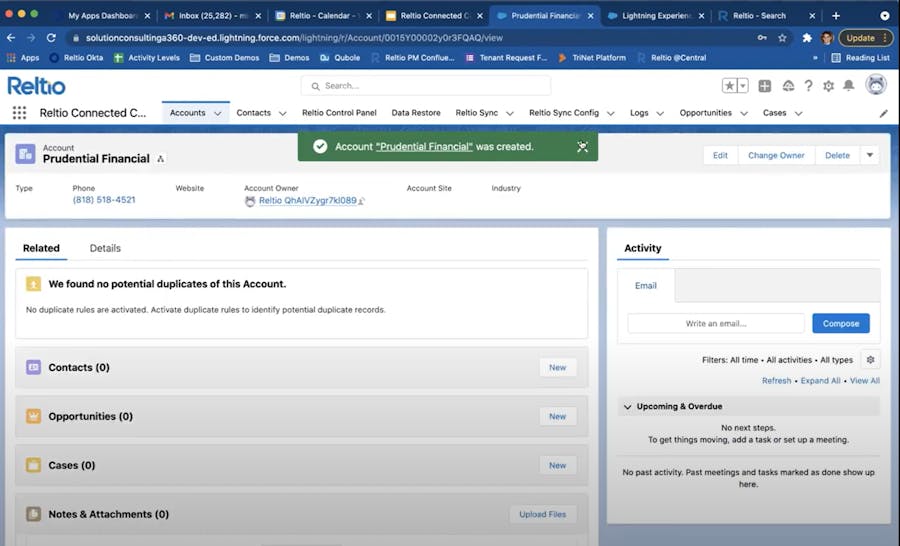Switch to the Details tab
This screenshot has width=900, height=546.
105,248
